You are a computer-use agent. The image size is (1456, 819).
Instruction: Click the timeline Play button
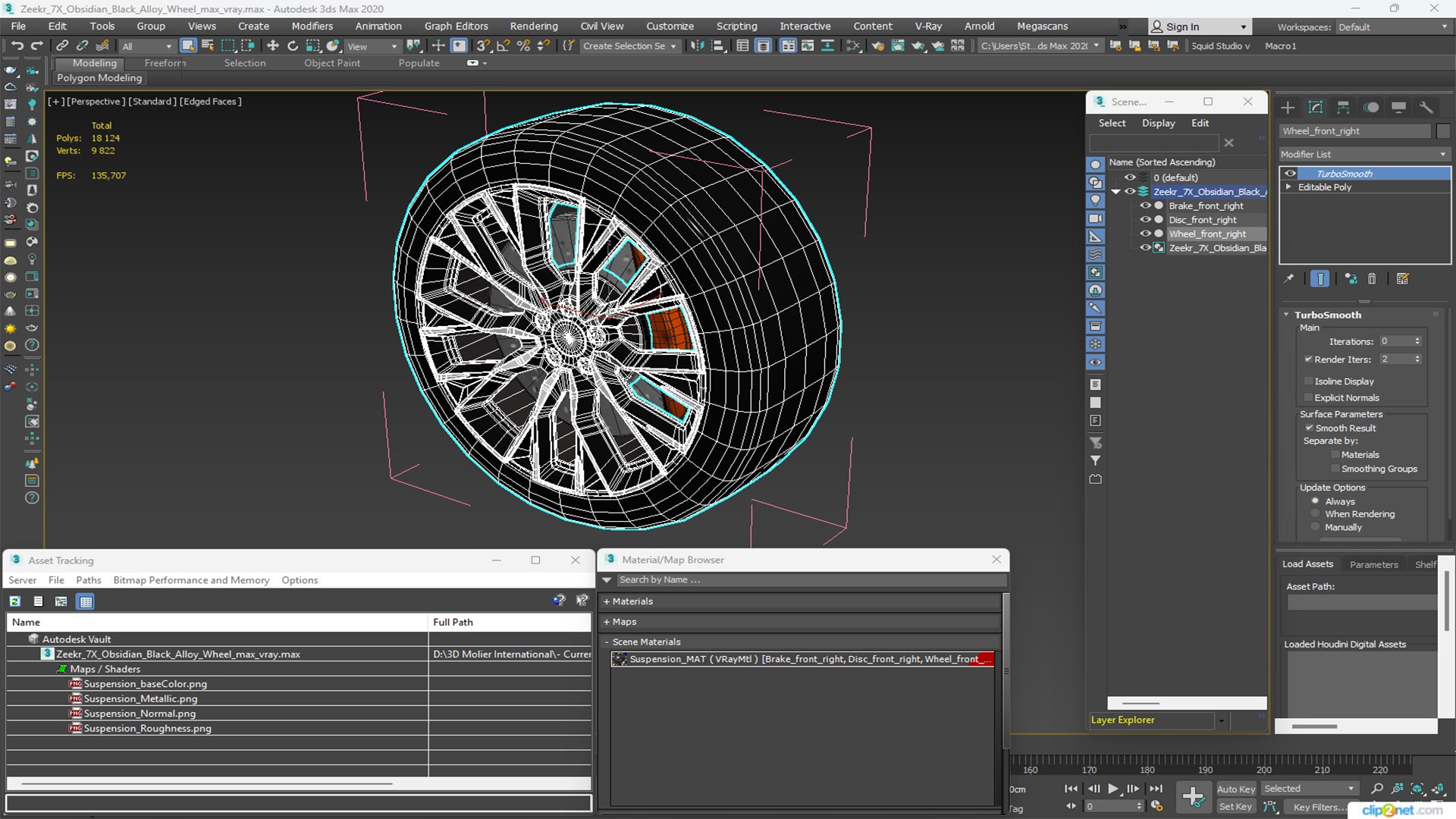pyautogui.click(x=1112, y=789)
